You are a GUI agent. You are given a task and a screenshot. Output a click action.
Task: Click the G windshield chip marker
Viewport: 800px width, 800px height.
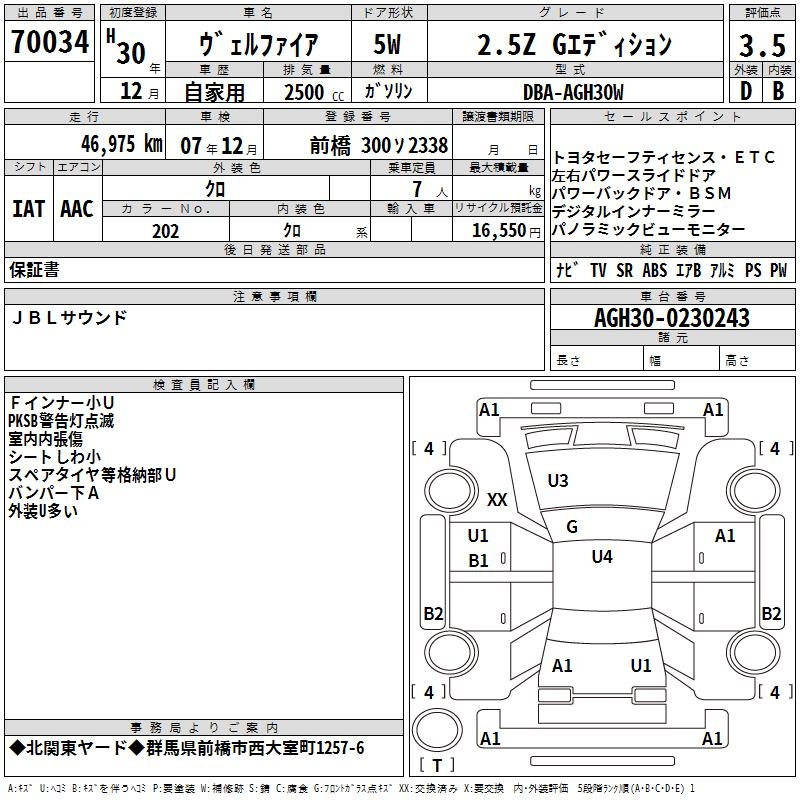572,527
